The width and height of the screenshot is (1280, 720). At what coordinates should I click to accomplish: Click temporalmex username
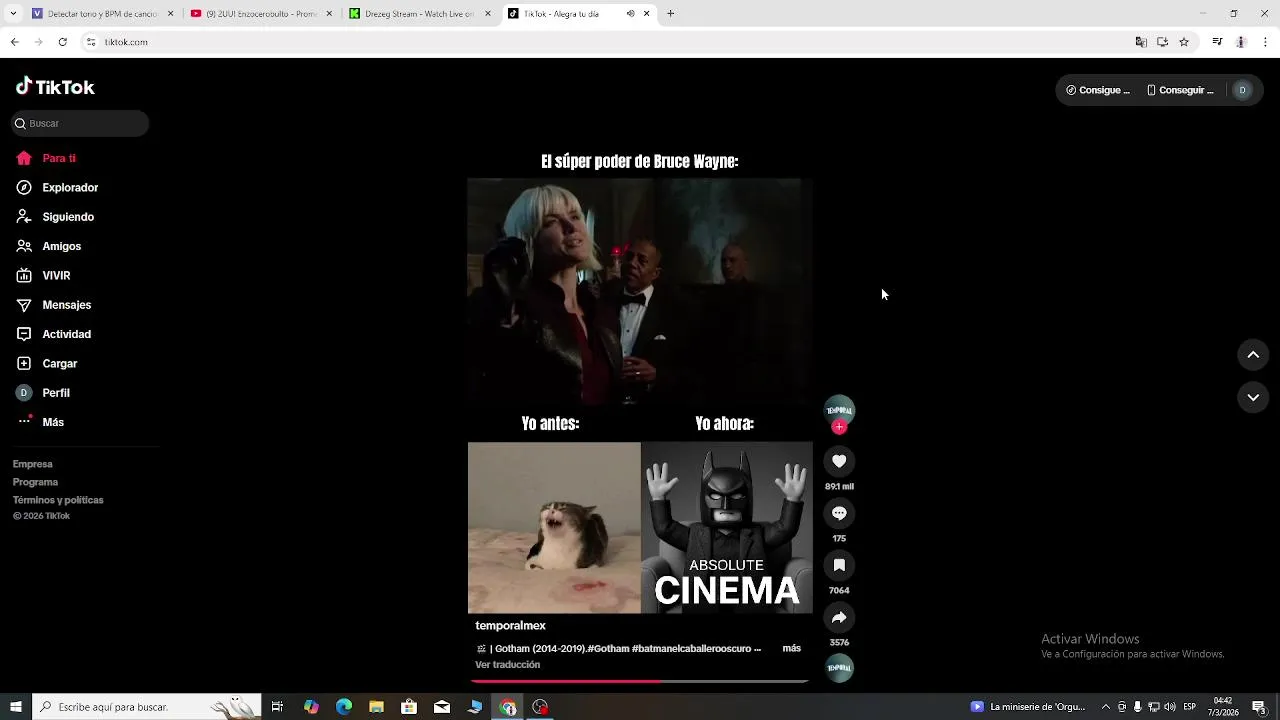coord(510,626)
